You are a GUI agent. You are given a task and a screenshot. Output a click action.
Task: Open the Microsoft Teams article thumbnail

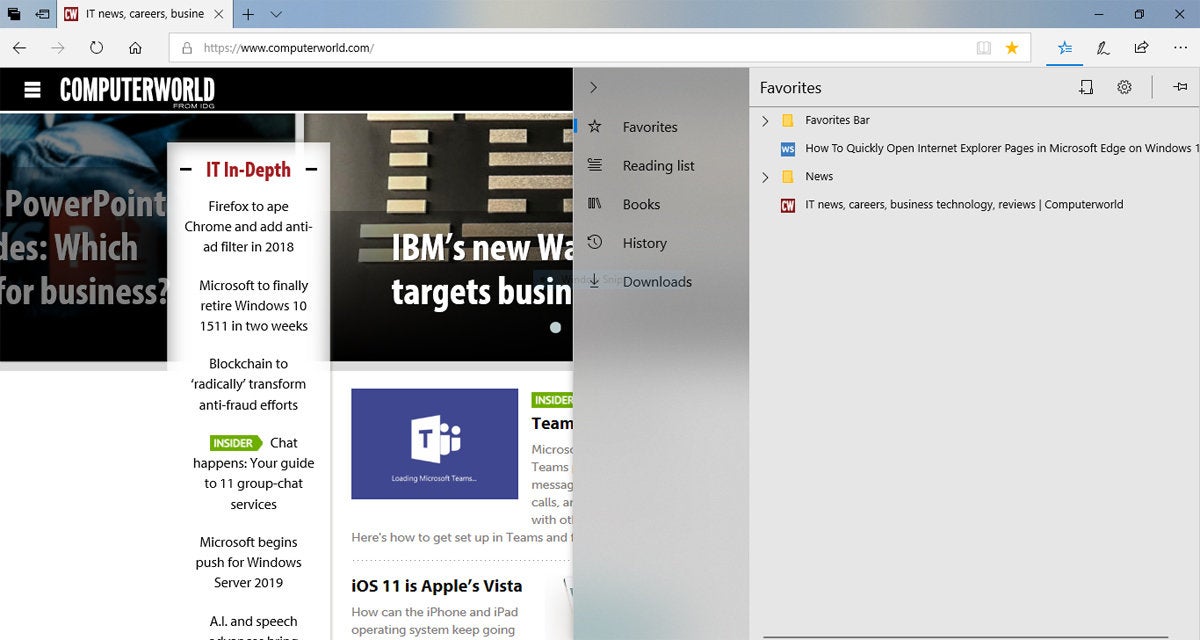tap(435, 444)
